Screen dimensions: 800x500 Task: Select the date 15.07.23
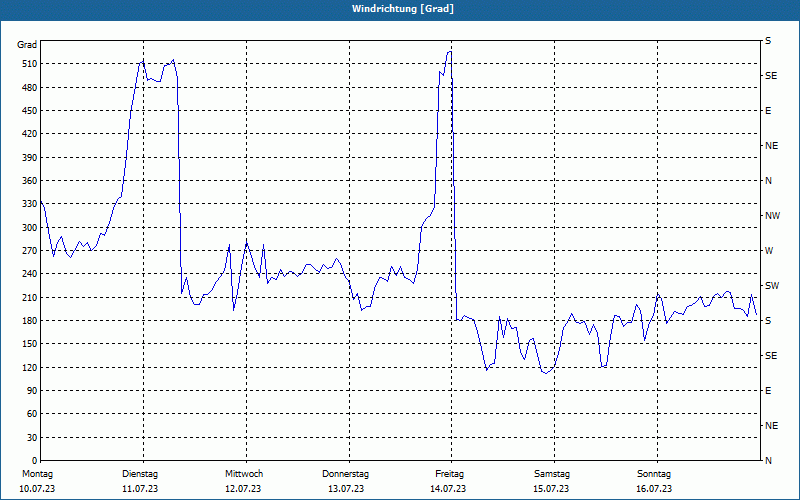pyautogui.click(x=552, y=489)
